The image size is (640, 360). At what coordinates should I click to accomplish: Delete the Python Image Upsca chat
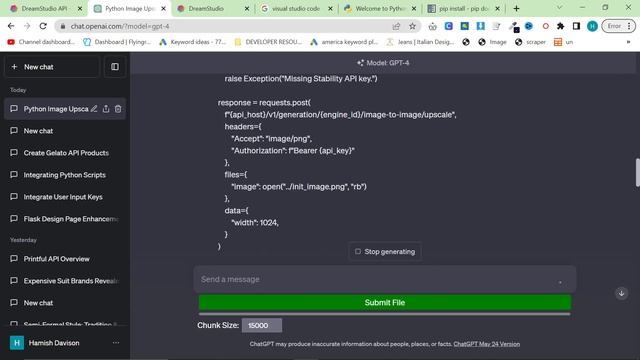pyautogui.click(x=118, y=109)
